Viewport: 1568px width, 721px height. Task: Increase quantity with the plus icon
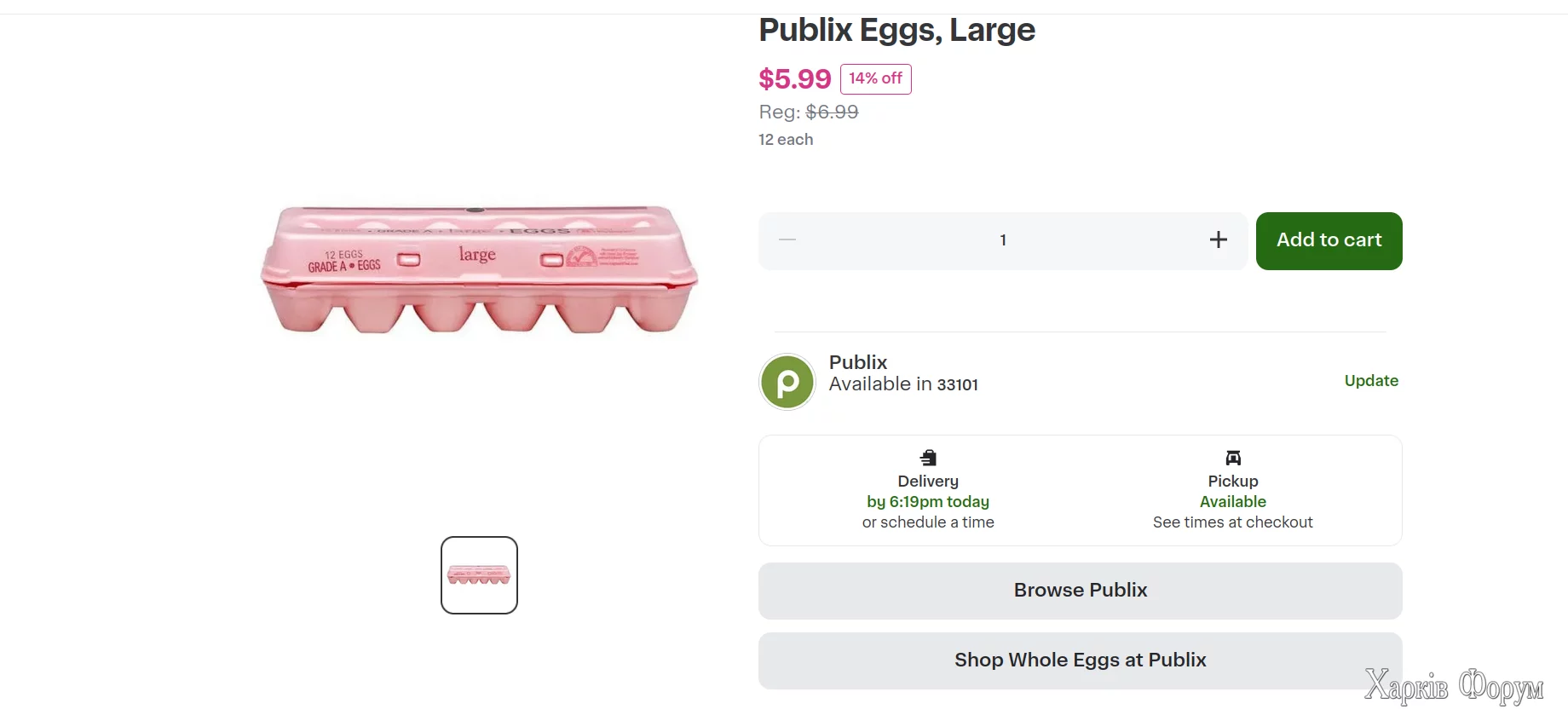coord(1219,240)
